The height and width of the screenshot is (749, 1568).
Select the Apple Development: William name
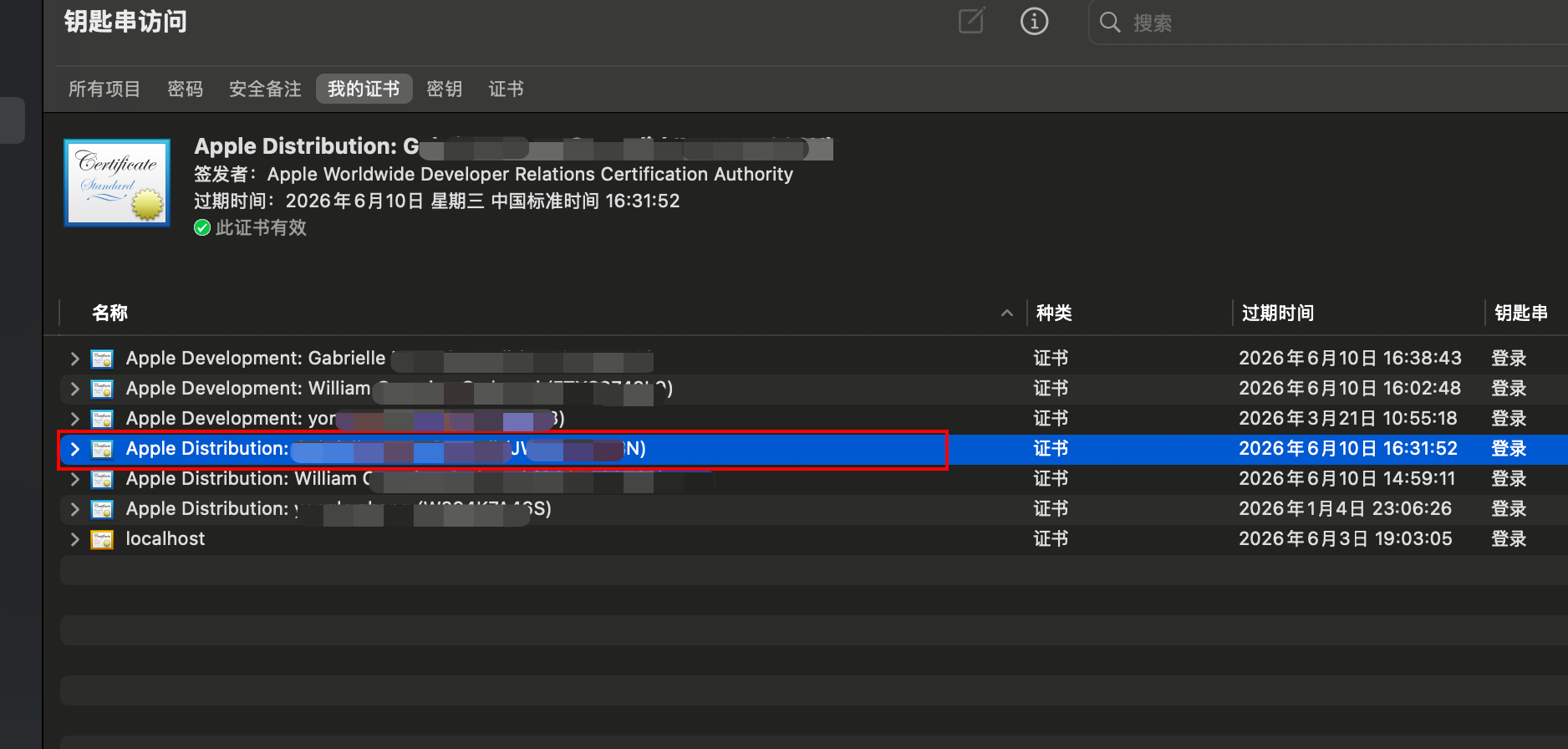[x=248, y=388]
